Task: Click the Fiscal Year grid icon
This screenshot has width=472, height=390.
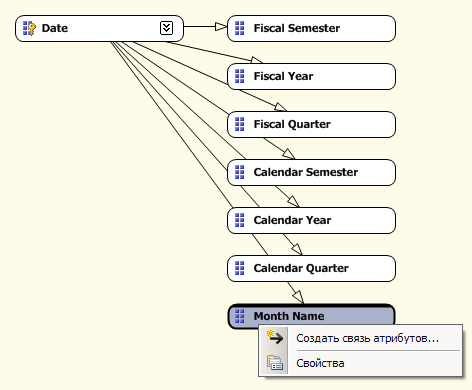Action: click(x=240, y=76)
